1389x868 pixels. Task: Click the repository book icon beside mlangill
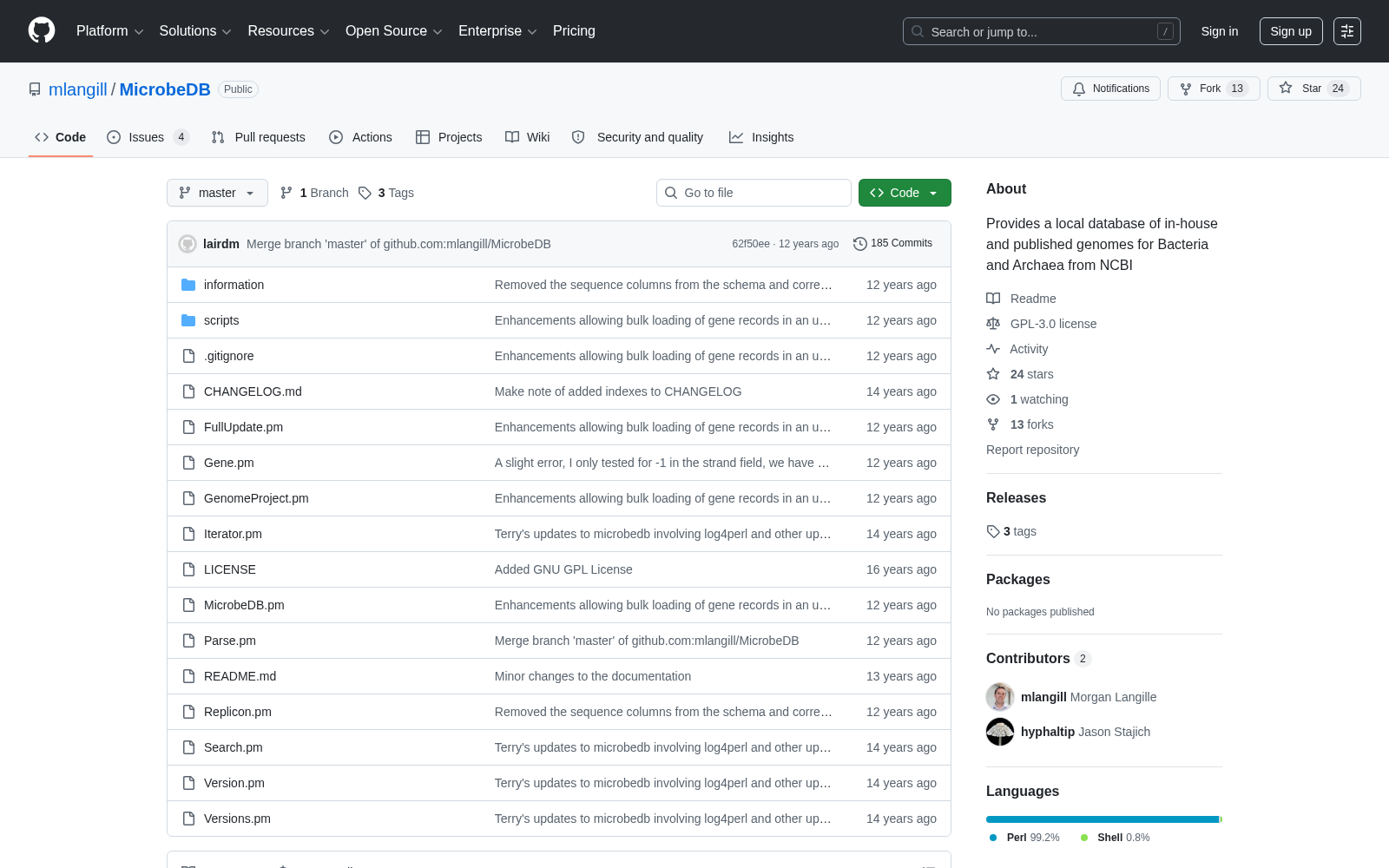click(35, 89)
